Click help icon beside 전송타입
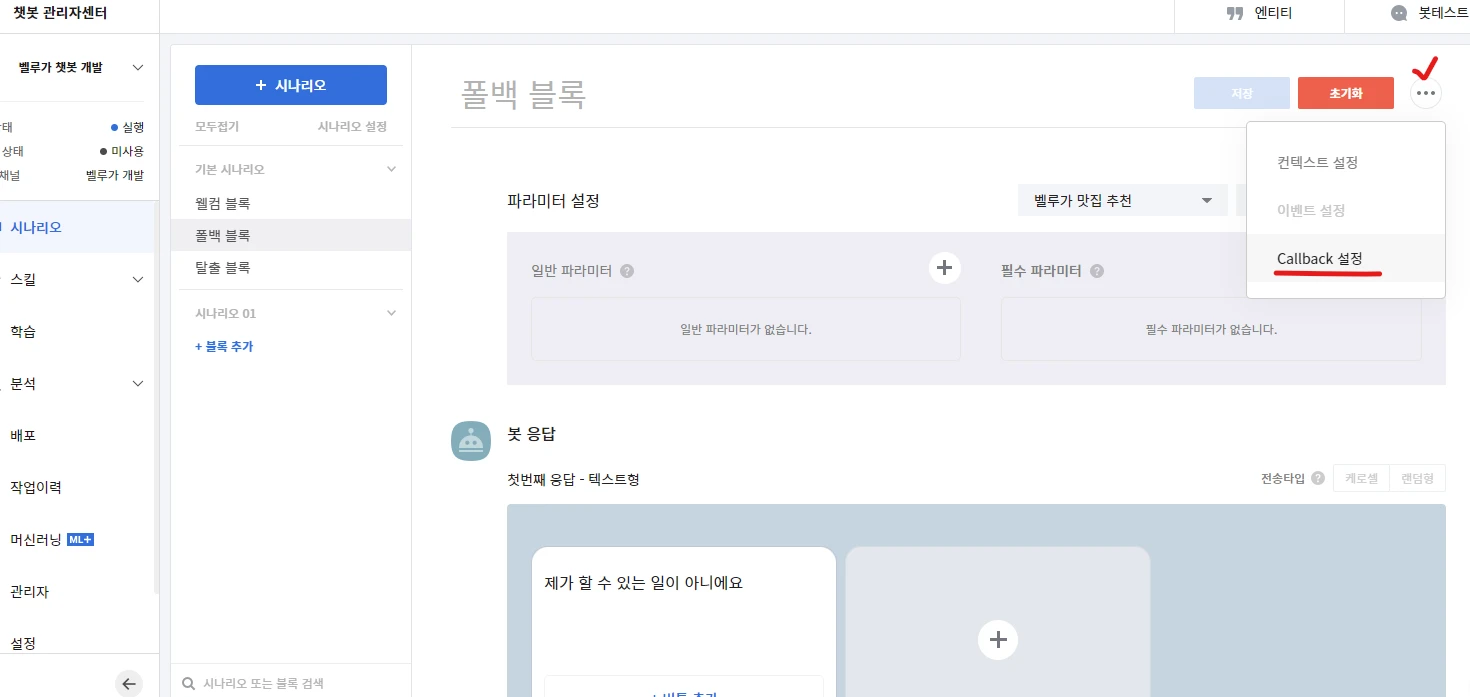 [1318, 478]
